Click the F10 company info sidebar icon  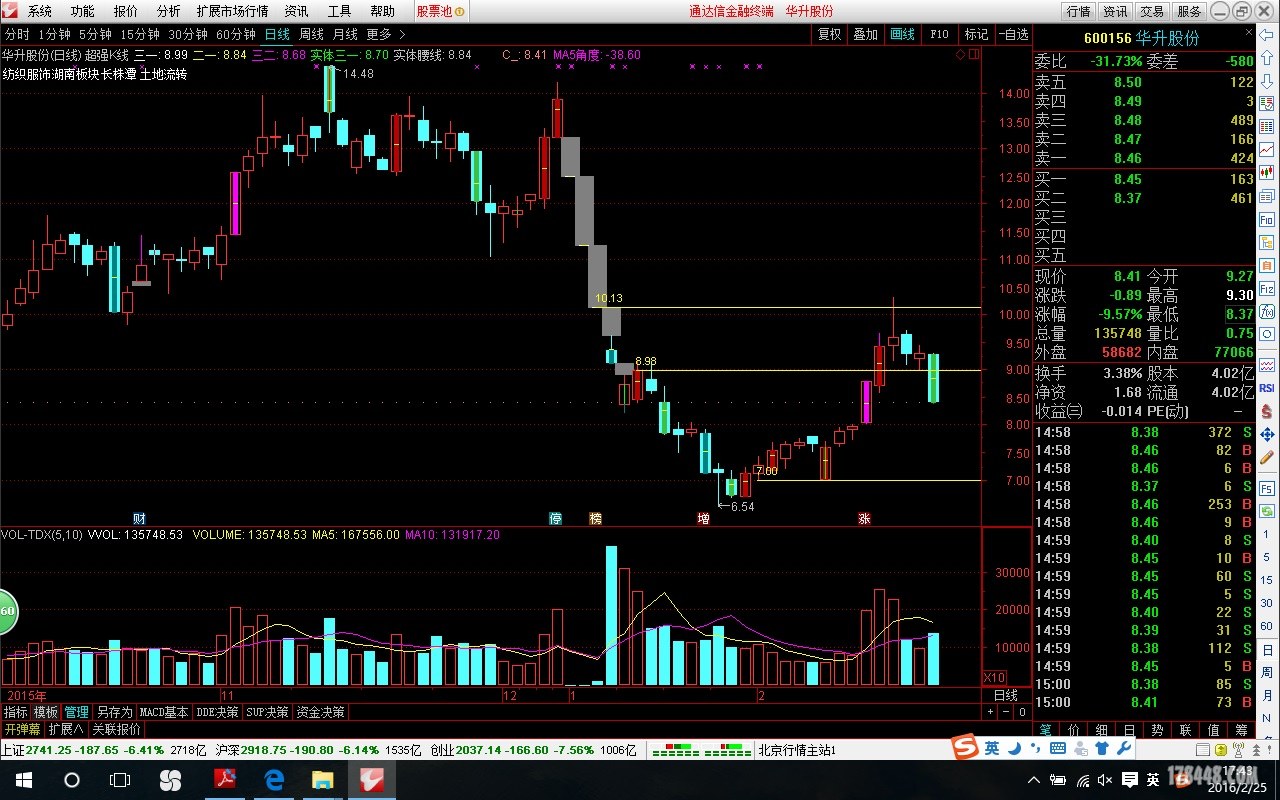(x=1267, y=219)
